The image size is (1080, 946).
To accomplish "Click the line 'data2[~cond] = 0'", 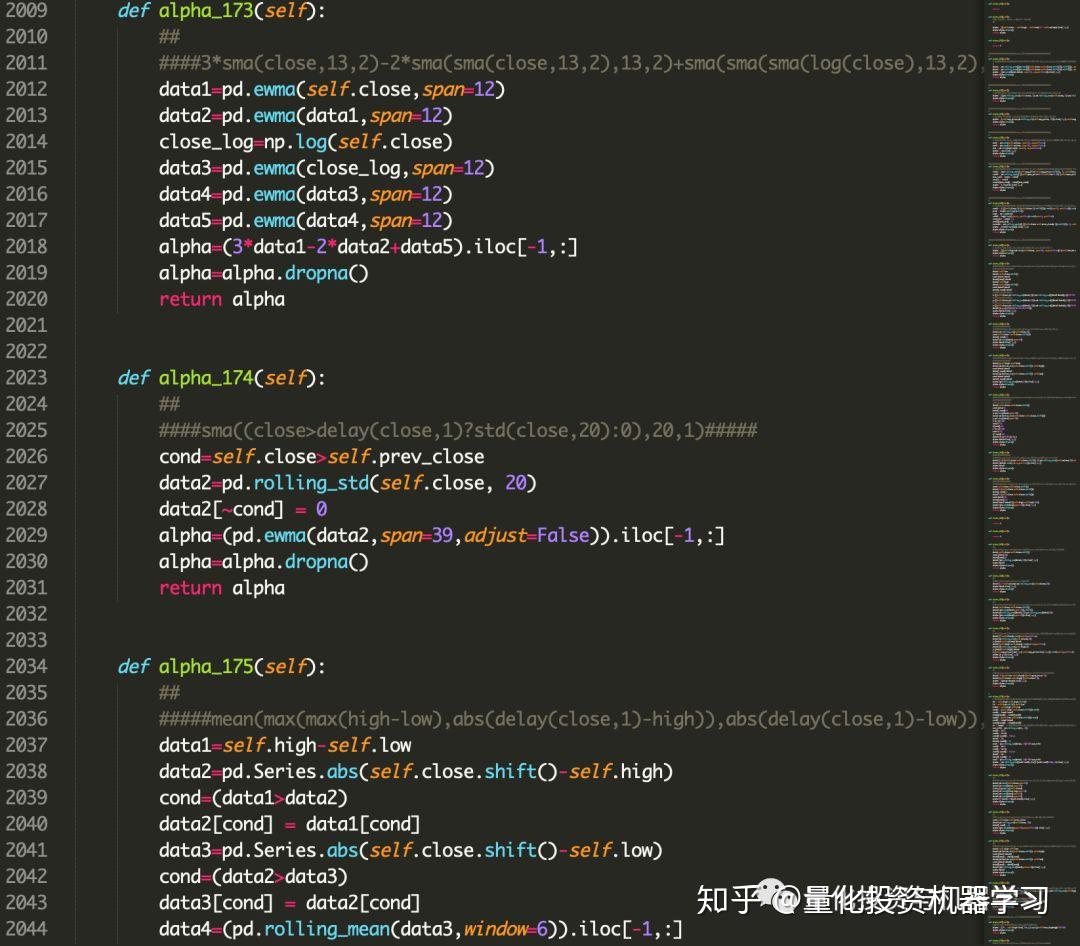I will [242, 509].
